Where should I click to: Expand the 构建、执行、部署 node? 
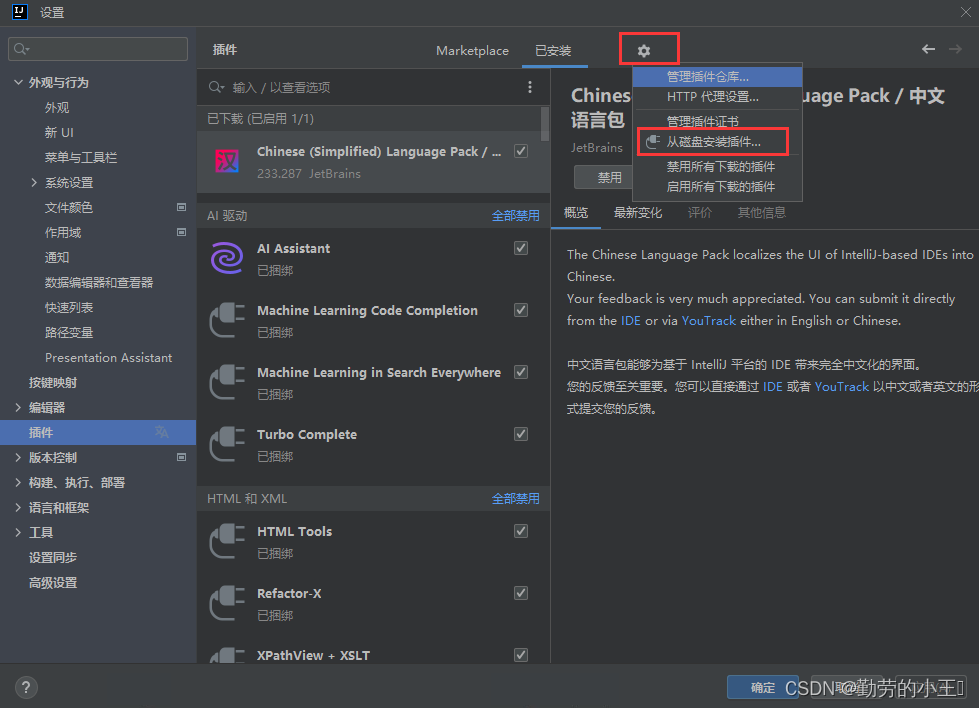[18, 482]
